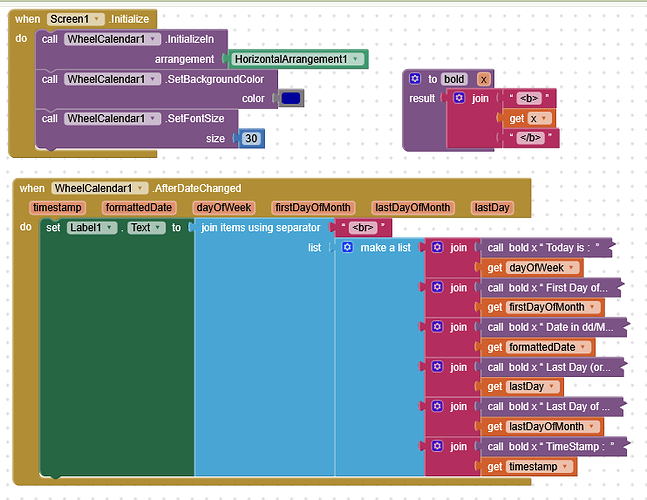Click gear icon on the 'Date in dd/M' join block
The width and height of the screenshot is (647, 500).
coord(435,327)
